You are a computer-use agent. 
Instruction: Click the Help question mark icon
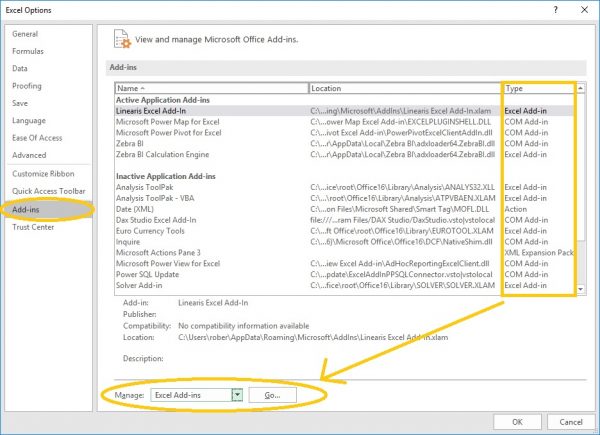[555, 10]
